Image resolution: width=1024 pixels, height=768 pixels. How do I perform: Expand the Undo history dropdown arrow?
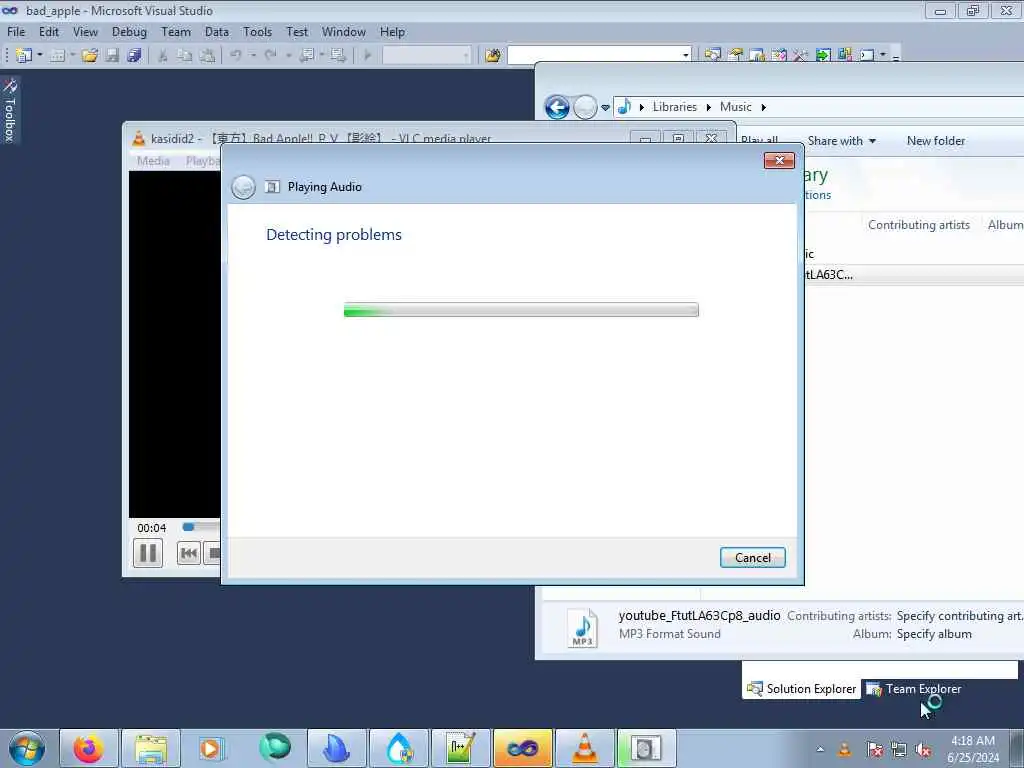(253, 56)
